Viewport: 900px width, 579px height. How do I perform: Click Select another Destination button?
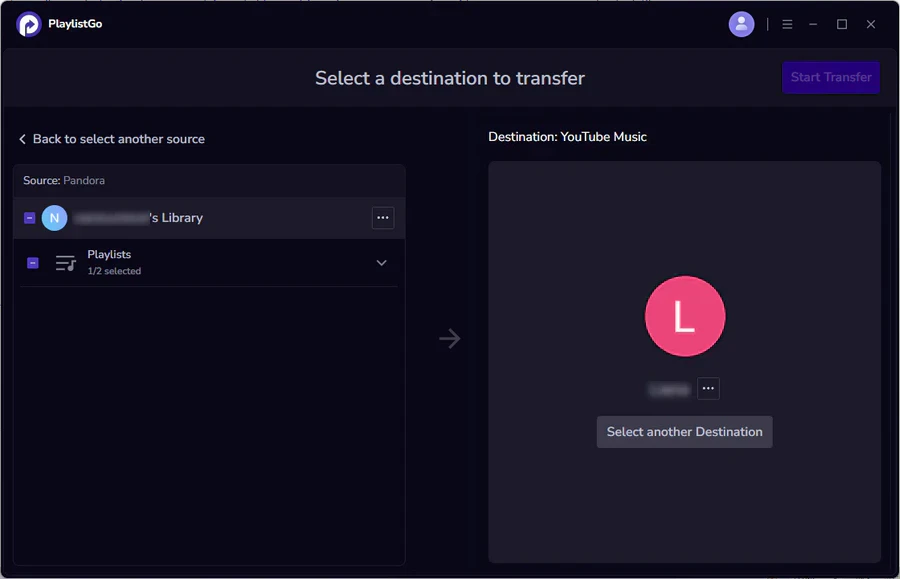[684, 432]
